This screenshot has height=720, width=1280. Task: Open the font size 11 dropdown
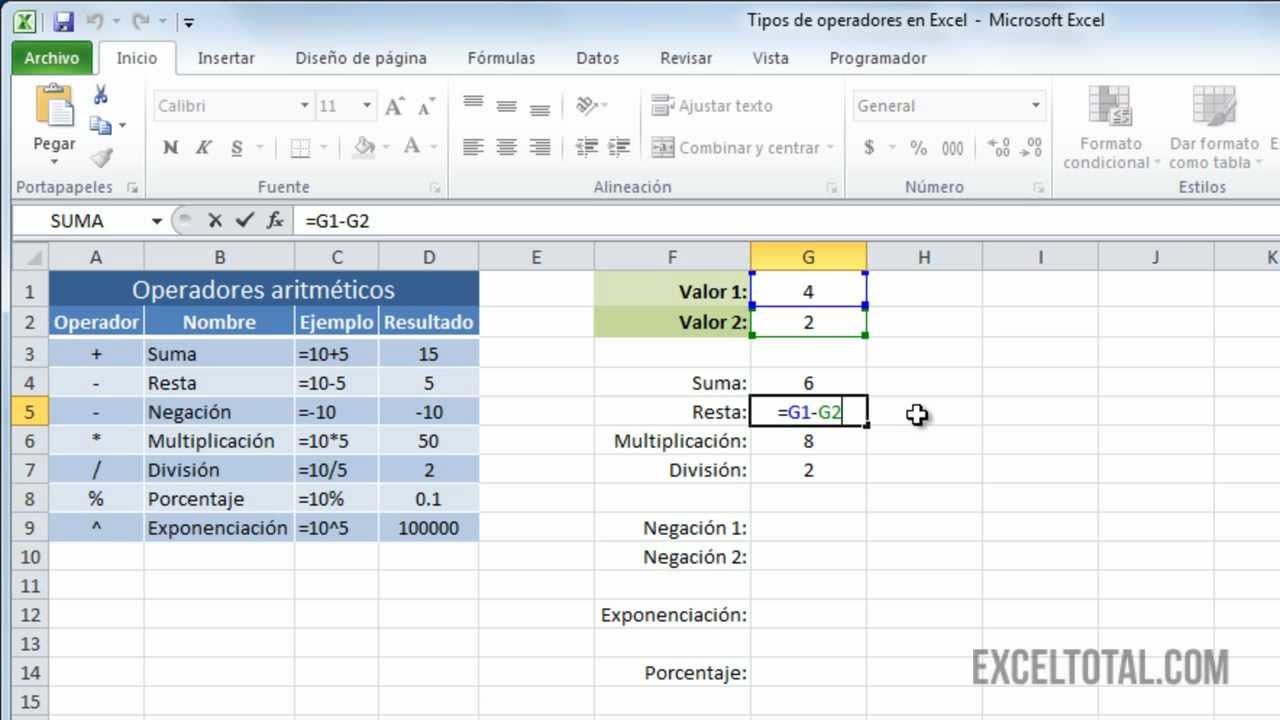(x=367, y=106)
